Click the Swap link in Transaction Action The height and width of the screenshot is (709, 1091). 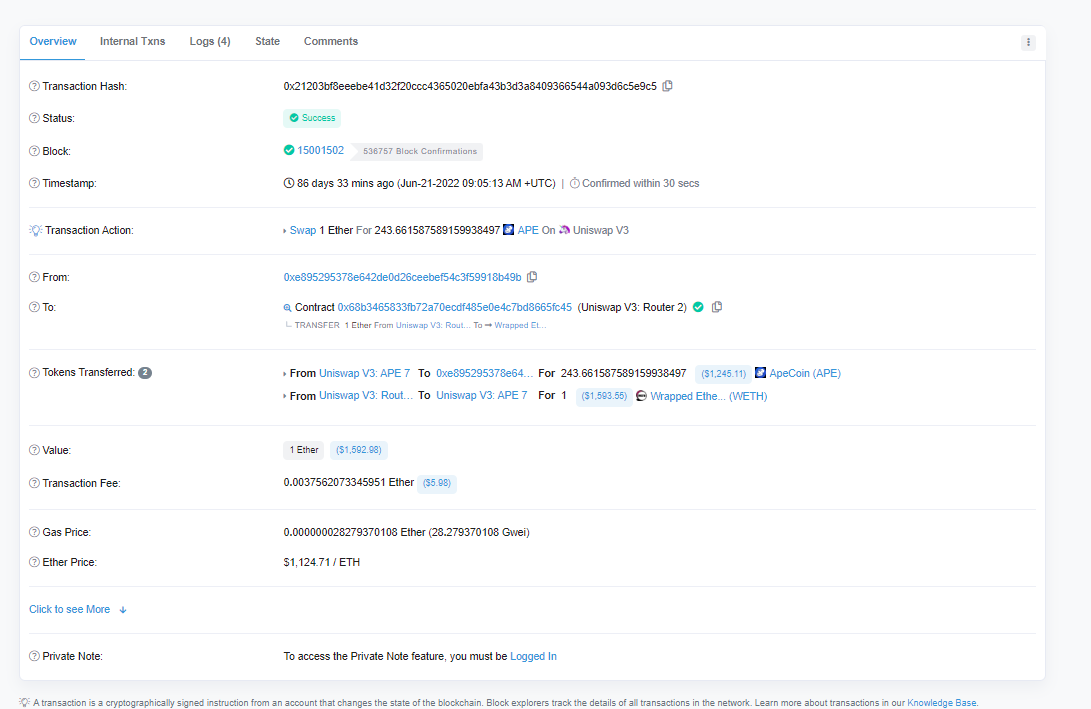(303, 230)
